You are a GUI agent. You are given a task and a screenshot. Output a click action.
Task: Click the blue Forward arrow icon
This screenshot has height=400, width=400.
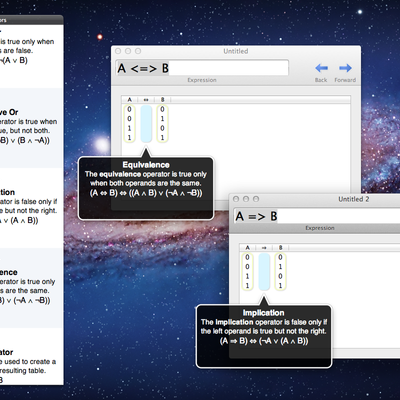click(x=345, y=68)
